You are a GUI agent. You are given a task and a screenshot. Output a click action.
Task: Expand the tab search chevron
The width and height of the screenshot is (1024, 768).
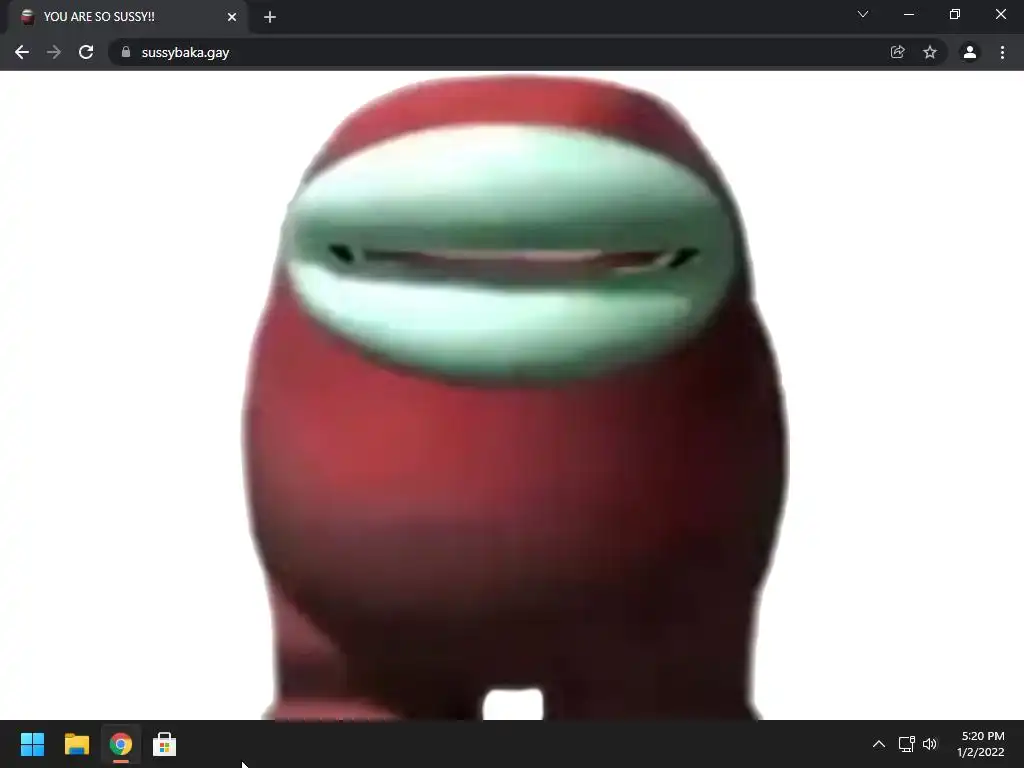[863, 14]
